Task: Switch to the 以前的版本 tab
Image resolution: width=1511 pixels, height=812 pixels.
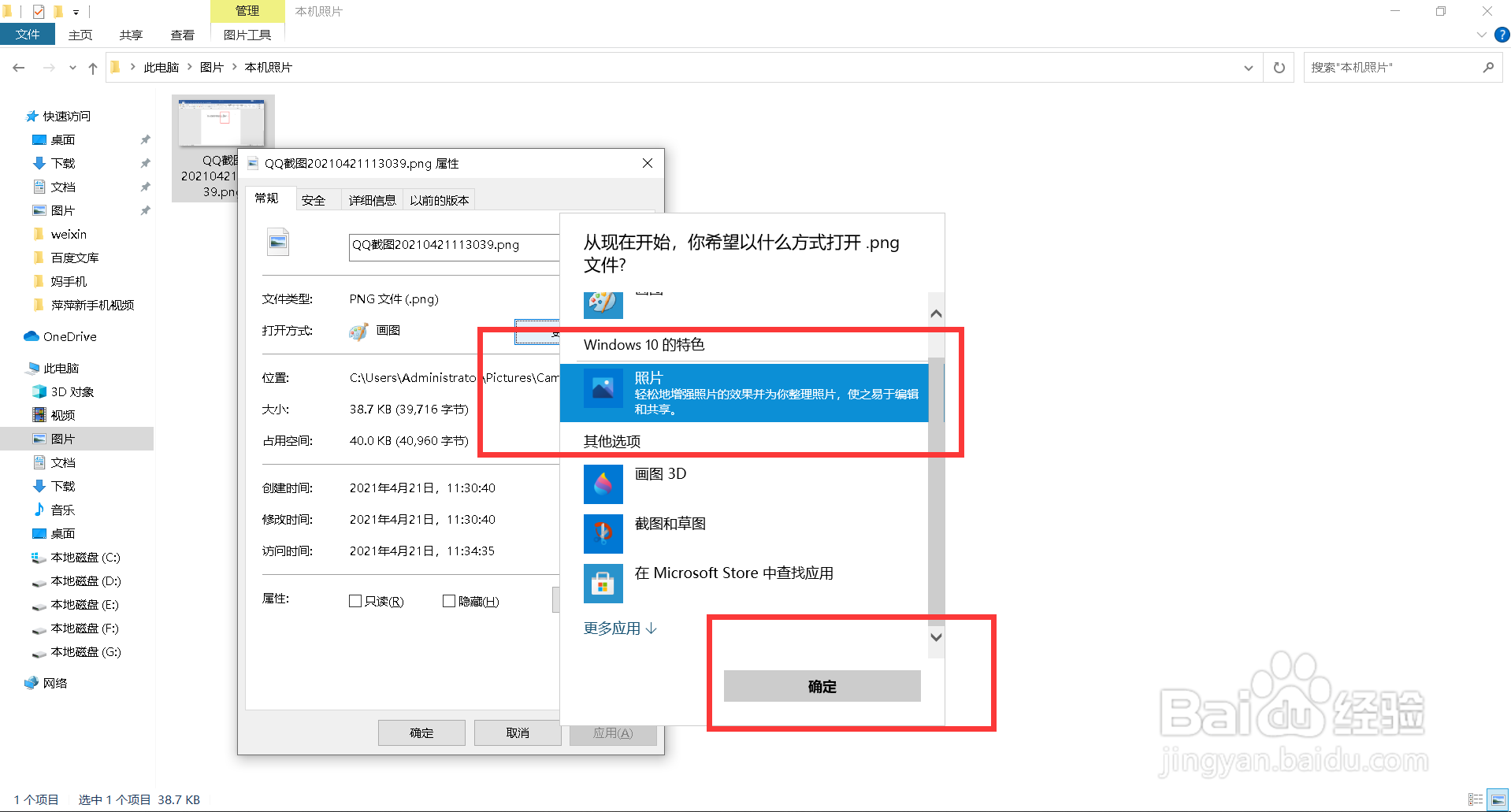Action: tap(440, 200)
